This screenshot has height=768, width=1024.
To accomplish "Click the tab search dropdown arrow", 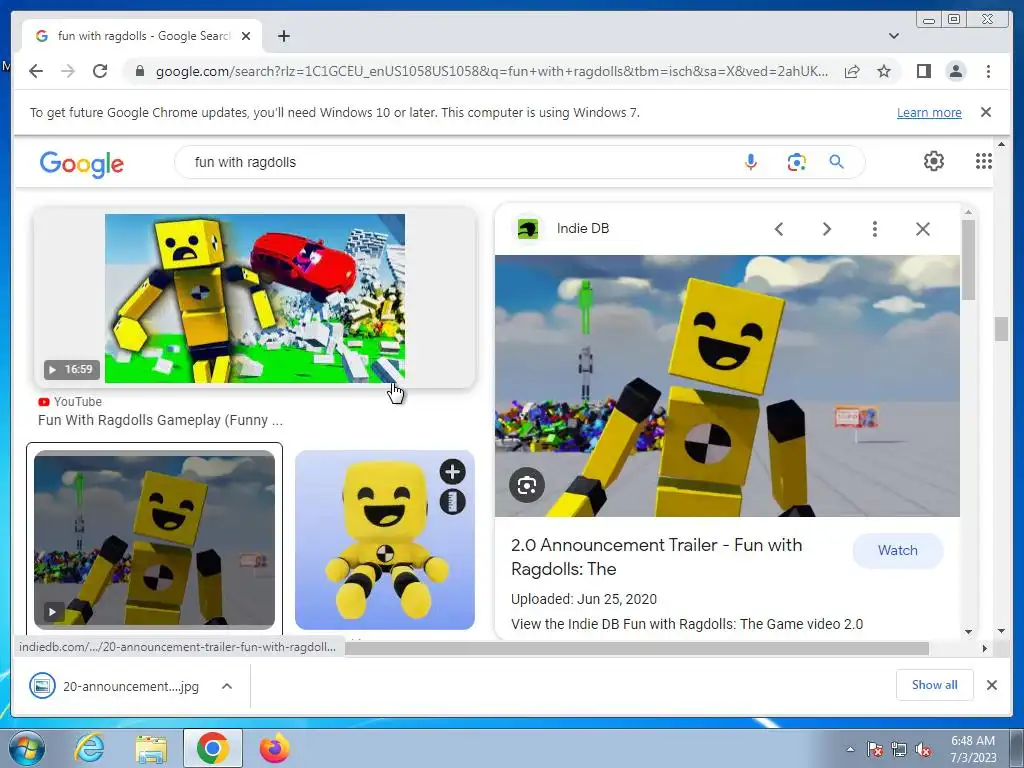I will (x=894, y=36).
